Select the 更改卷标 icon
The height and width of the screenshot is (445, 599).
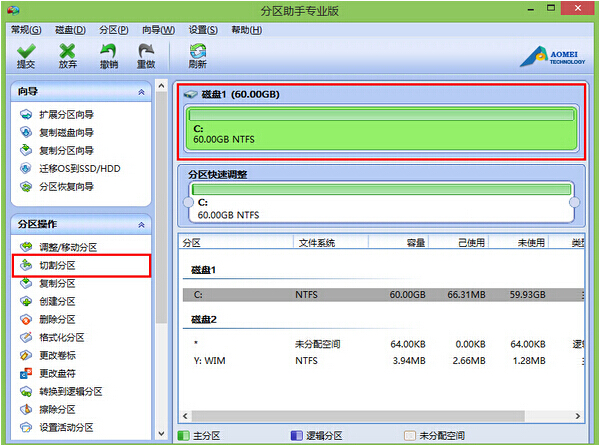click(26, 355)
